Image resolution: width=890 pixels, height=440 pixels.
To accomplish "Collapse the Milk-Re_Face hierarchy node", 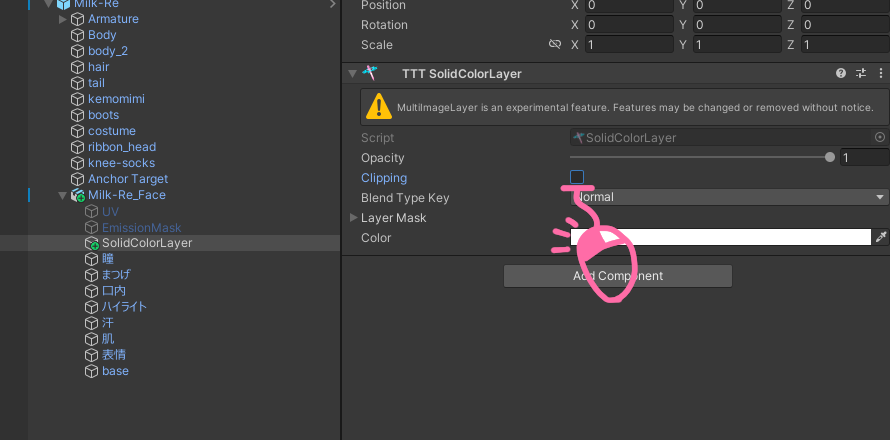I will tap(63, 195).
